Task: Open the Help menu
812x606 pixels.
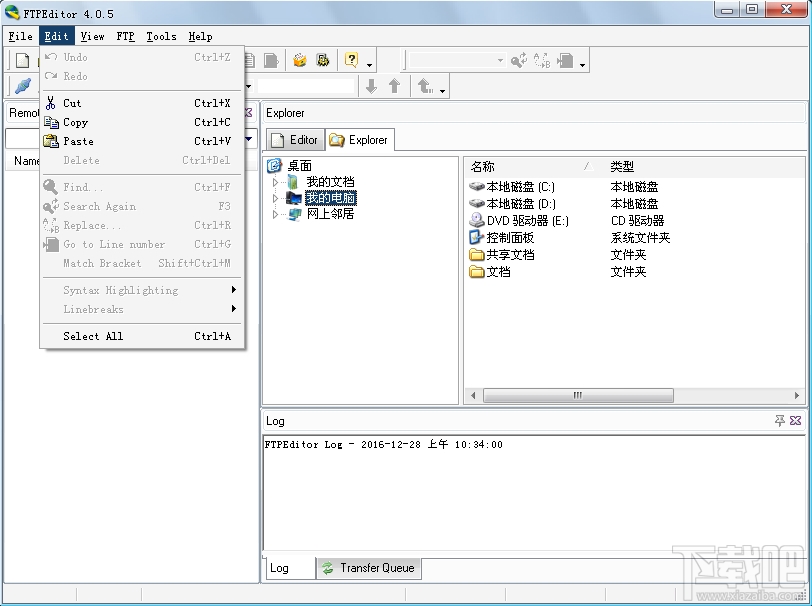Action: pyautogui.click(x=200, y=36)
